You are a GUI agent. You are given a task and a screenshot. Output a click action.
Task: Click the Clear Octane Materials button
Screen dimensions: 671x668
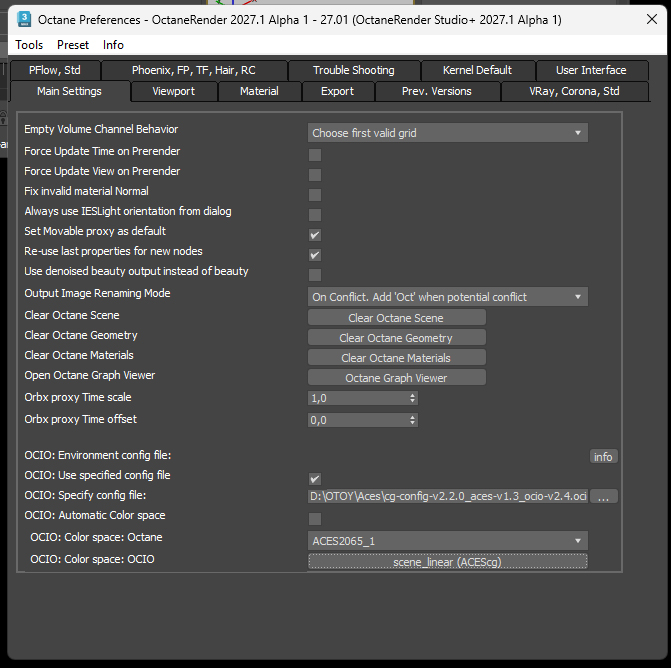(x=397, y=358)
